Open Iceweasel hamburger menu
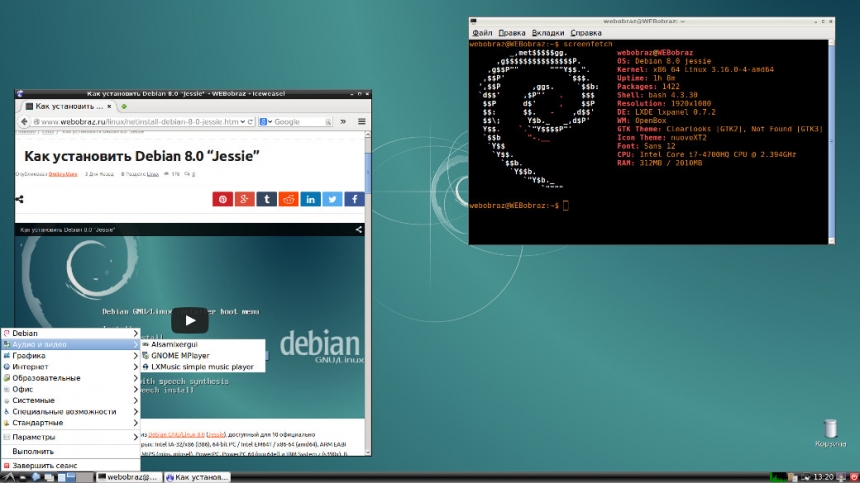 pos(361,122)
